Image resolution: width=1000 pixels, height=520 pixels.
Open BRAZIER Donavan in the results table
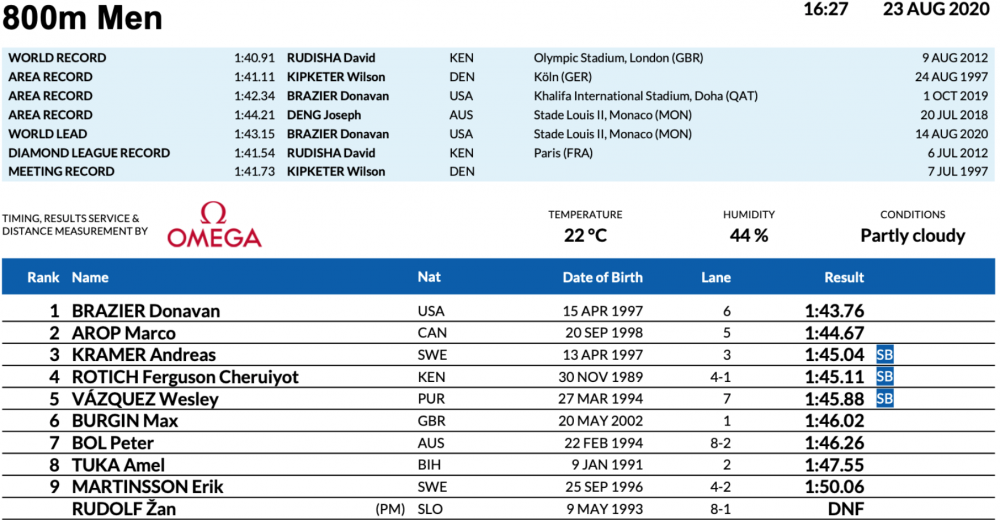point(146,311)
